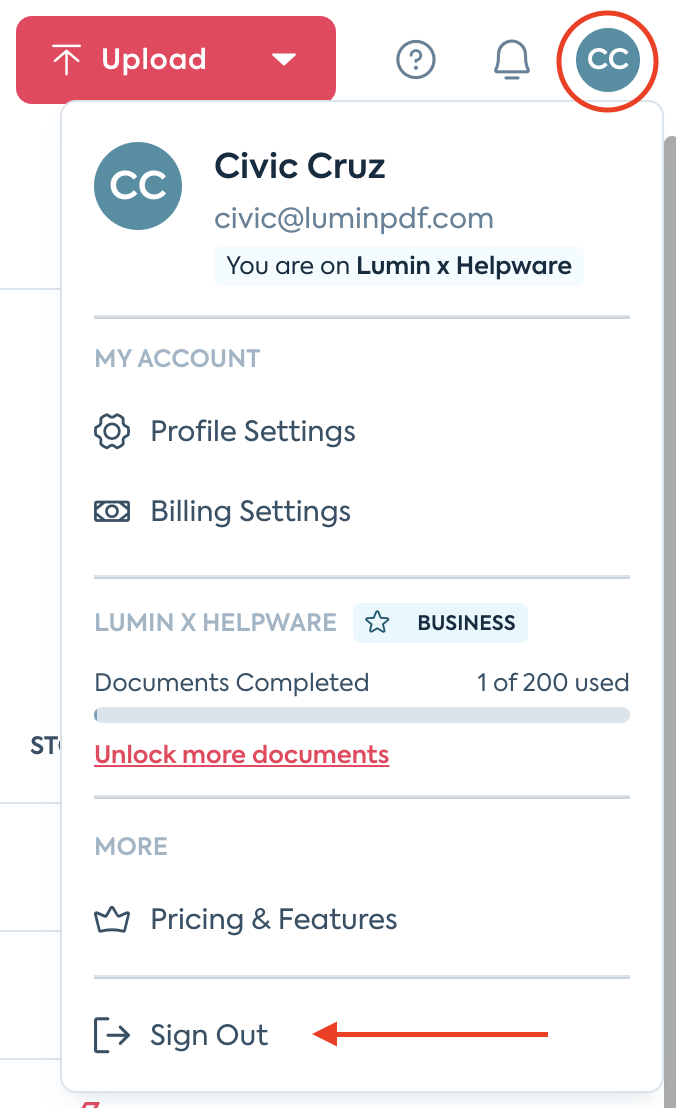Viewport: 676px width, 1108px height.
Task: Select the crown icon beside Pricing & Features
Action: pos(112,919)
